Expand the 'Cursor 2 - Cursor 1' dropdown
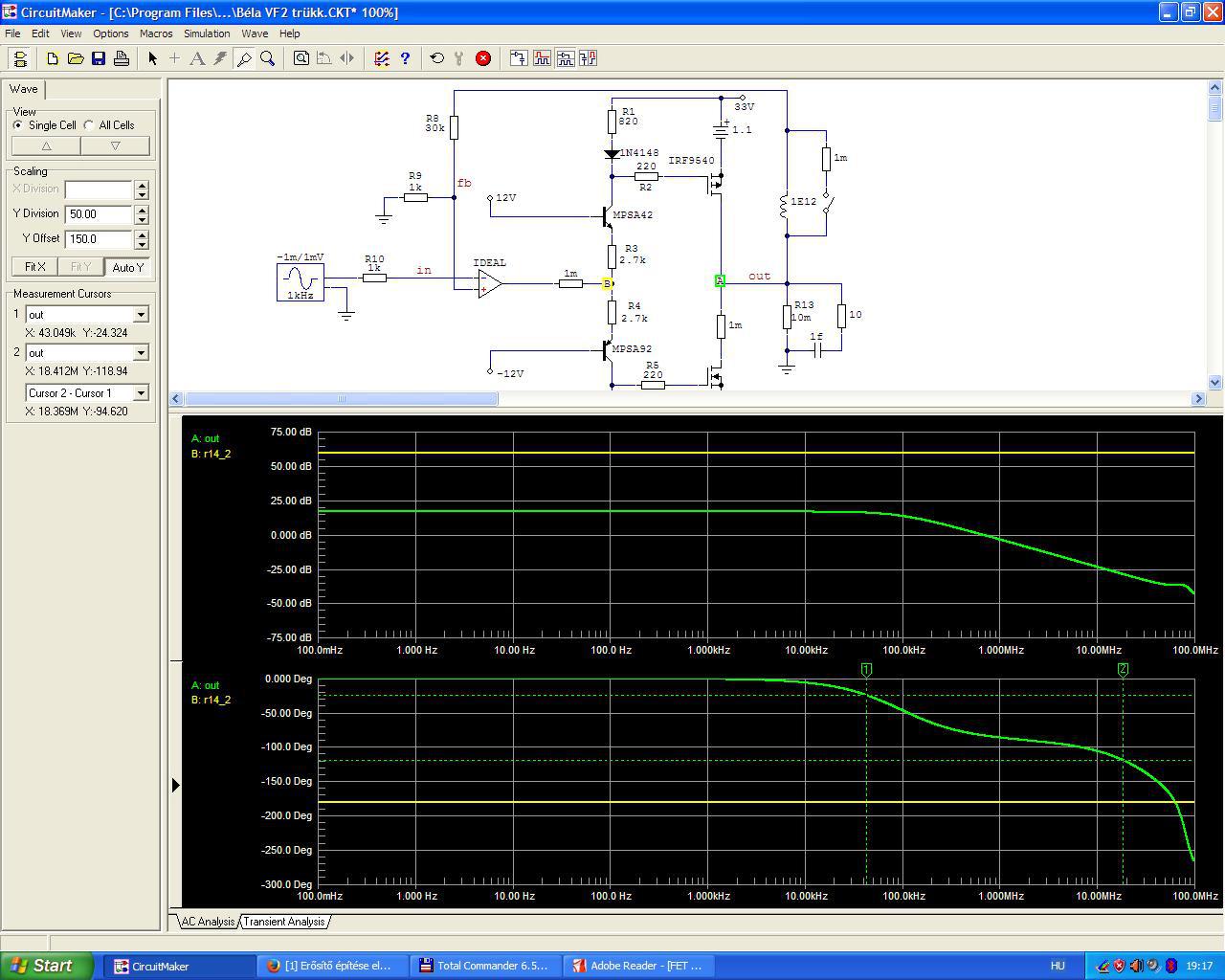Viewport: 1225px width, 980px height. (x=141, y=393)
